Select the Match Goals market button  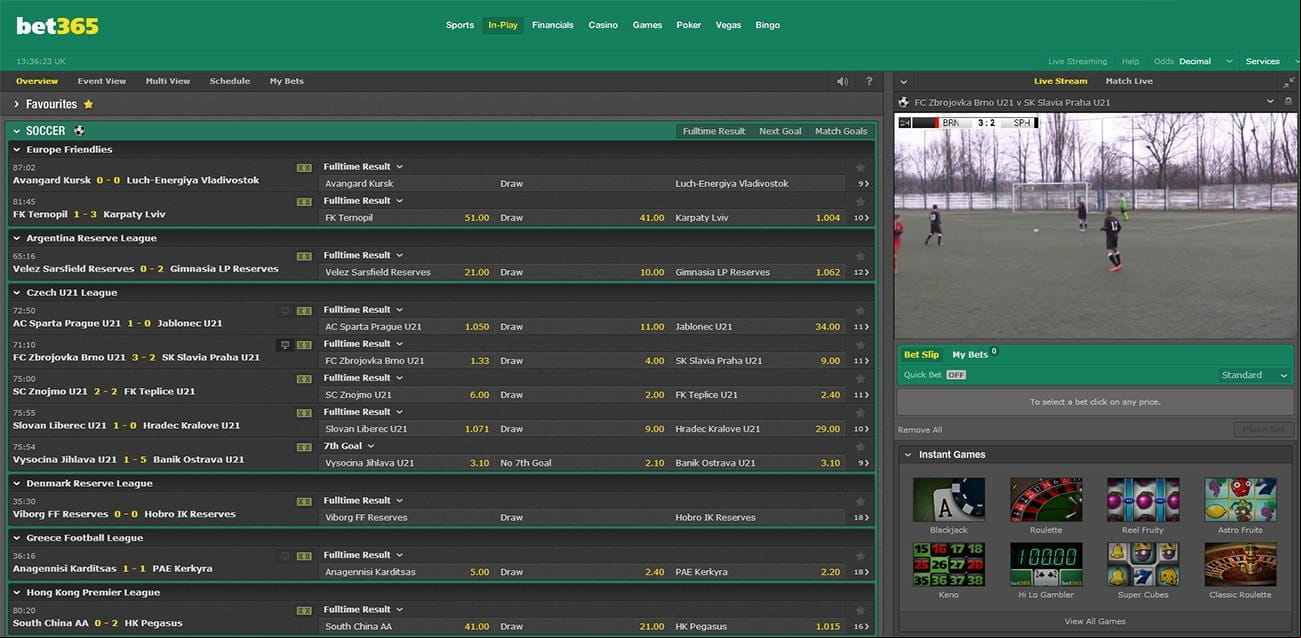click(841, 131)
